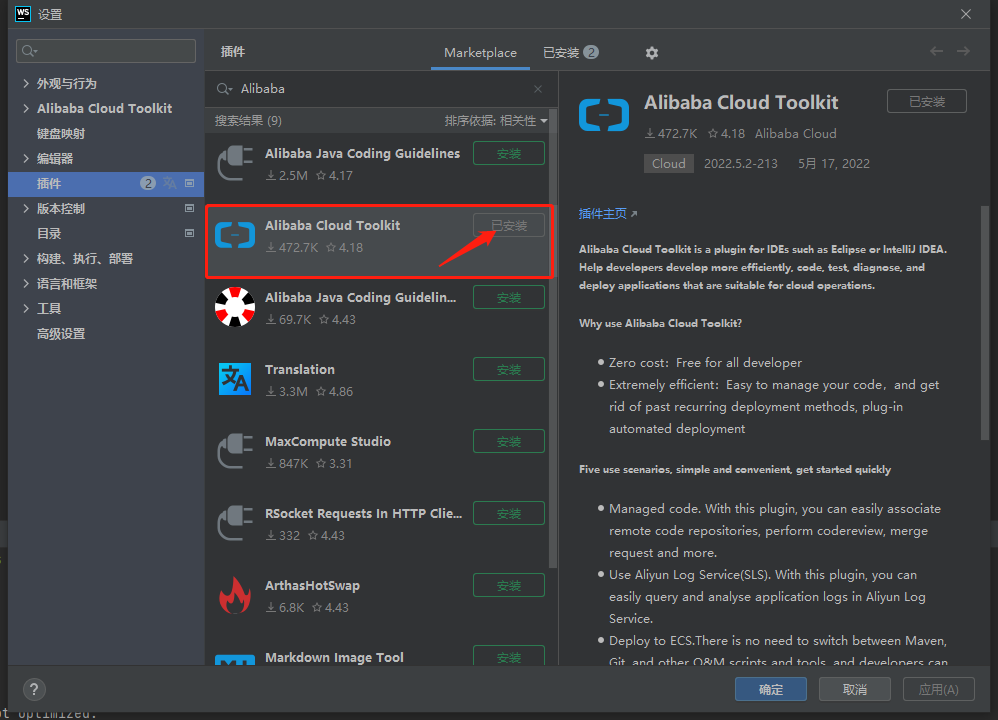Screen dimensions: 998x720
Task: Switch to the 已安装 tab
Action: pos(570,53)
